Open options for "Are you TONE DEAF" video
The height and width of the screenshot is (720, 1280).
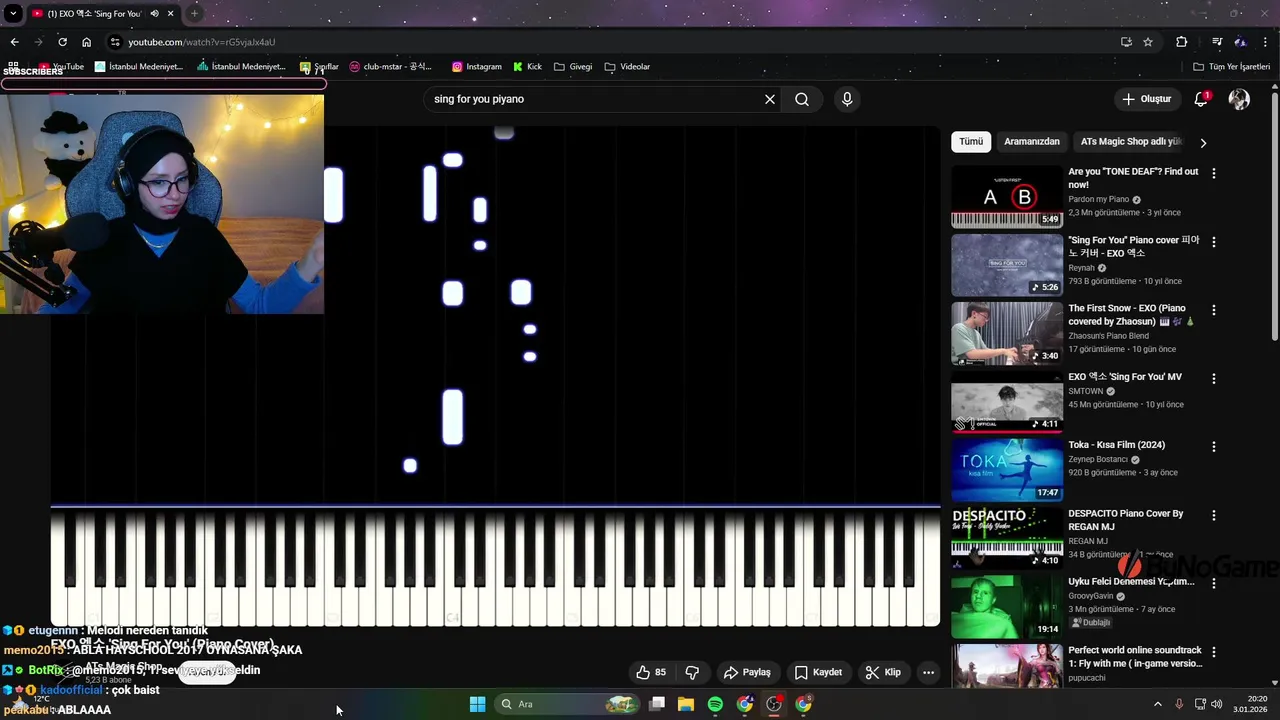coord(1214,173)
